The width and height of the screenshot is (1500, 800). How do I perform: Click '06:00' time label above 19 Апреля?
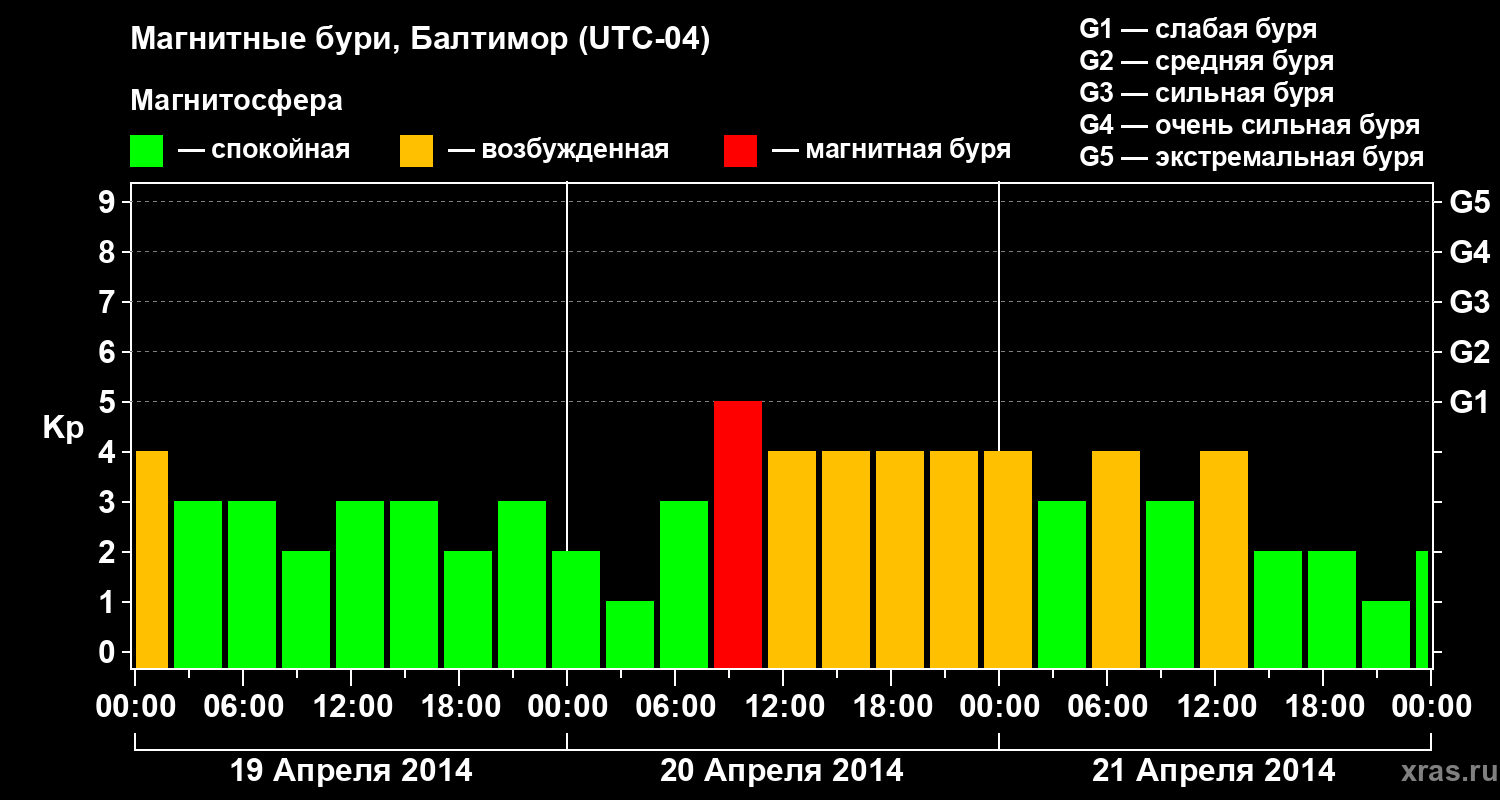[x=244, y=707]
